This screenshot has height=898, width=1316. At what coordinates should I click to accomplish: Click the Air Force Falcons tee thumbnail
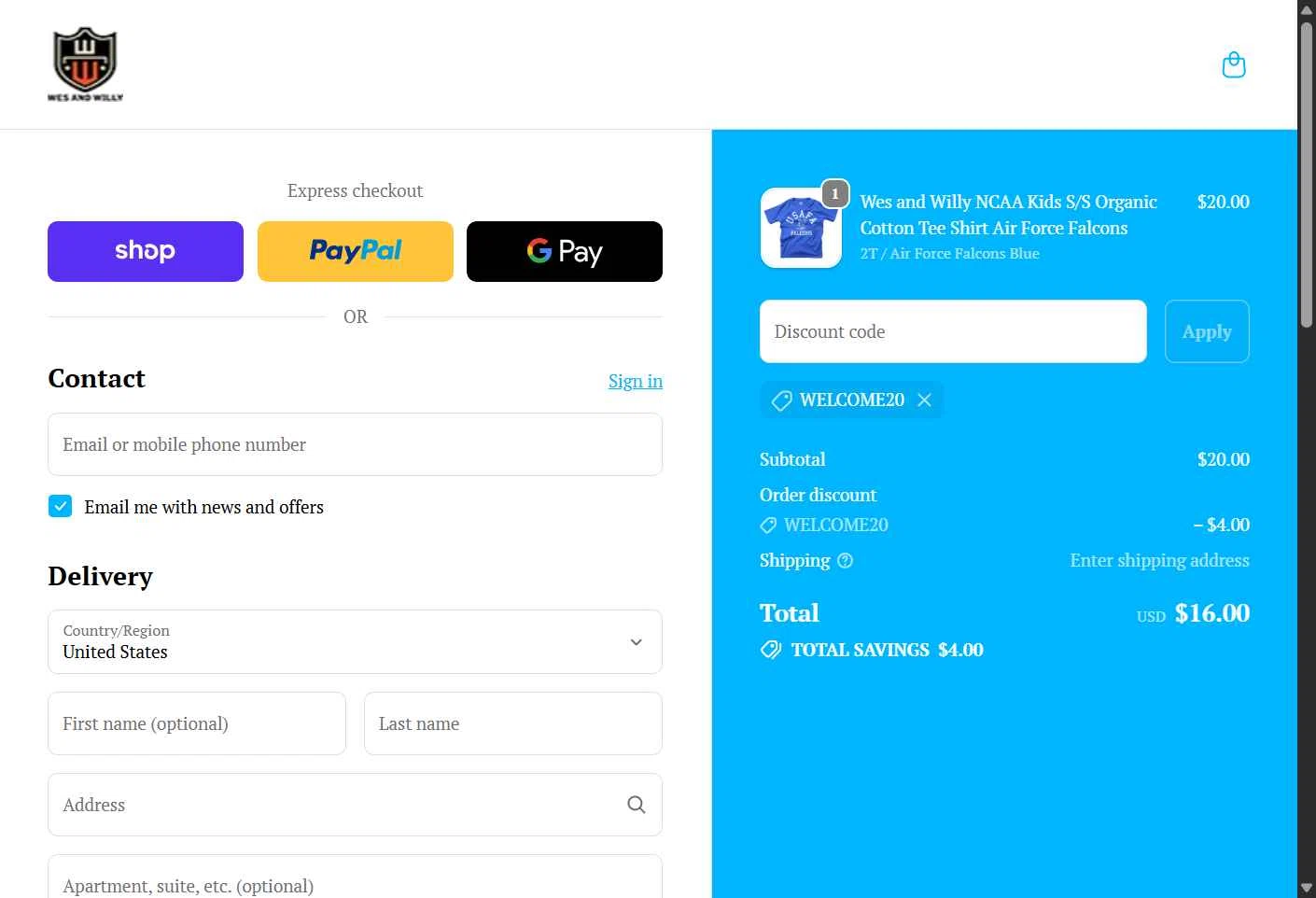click(801, 228)
